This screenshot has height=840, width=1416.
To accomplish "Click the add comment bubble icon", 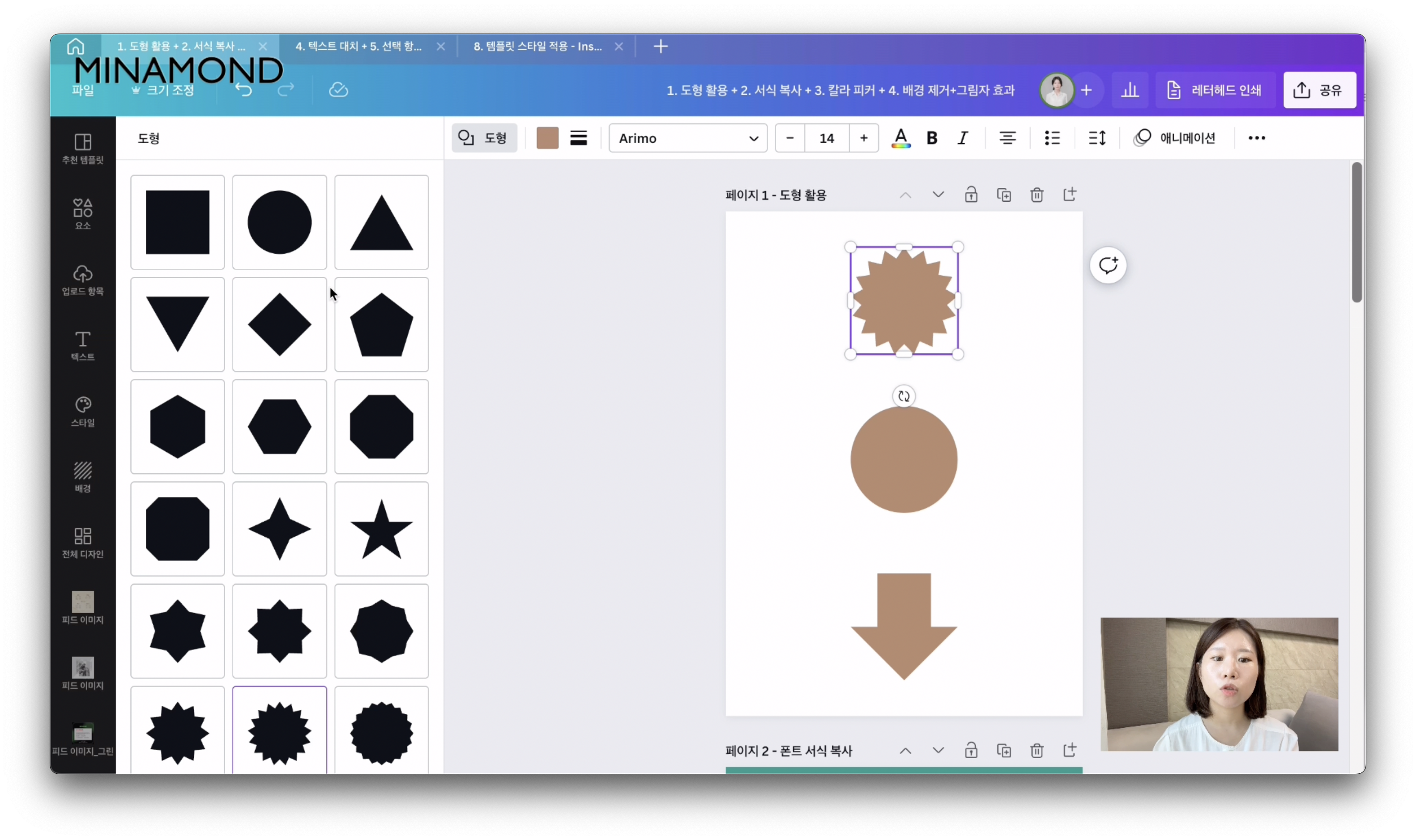I will click(1108, 265).
